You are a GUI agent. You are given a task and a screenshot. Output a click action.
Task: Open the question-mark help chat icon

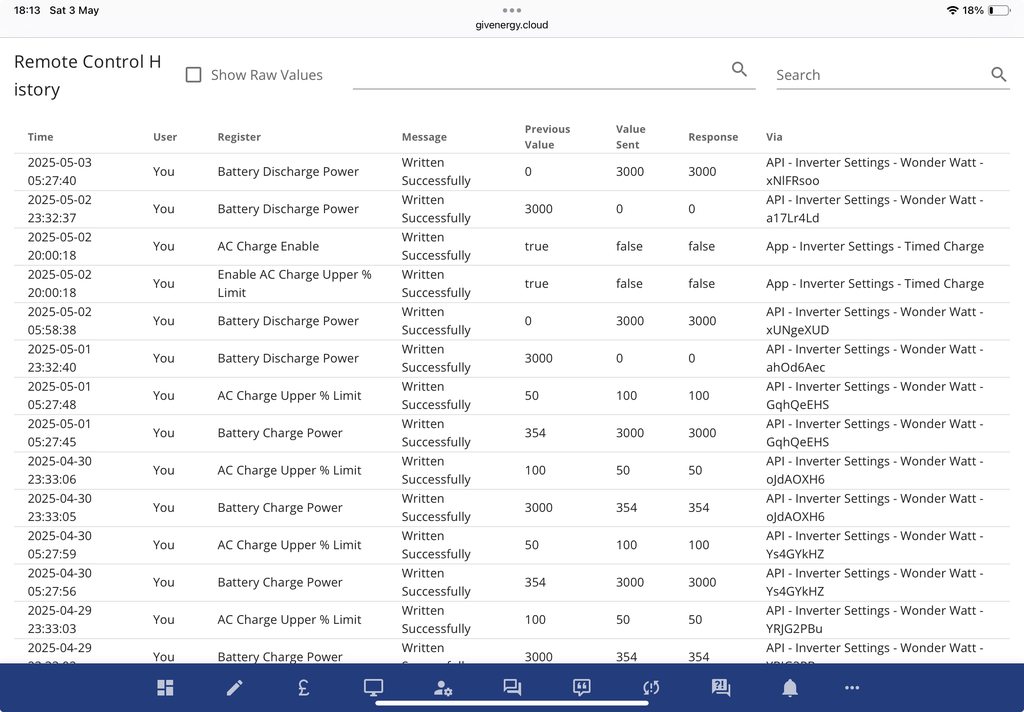click(721, 688)
